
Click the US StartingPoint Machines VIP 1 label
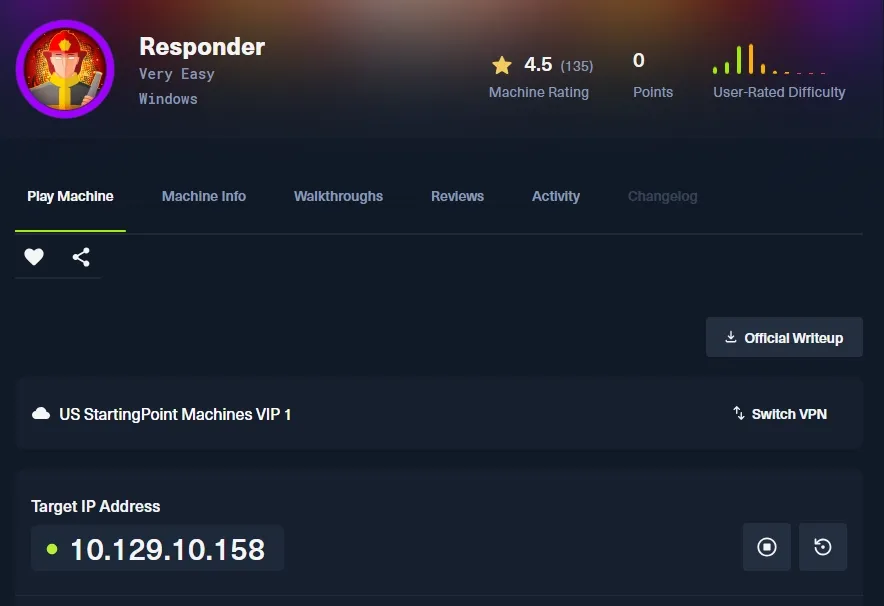[x=175, y=414]
